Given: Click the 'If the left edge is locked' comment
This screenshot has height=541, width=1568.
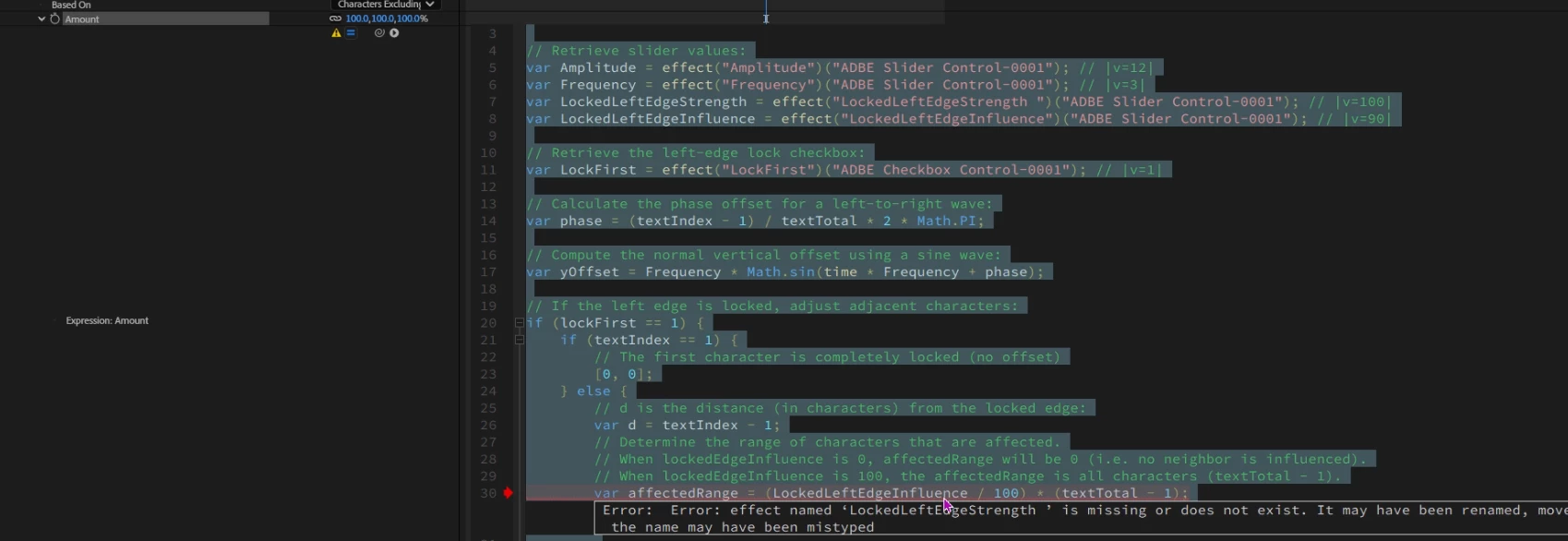Looking at the screenshot, I should [772, 307].
